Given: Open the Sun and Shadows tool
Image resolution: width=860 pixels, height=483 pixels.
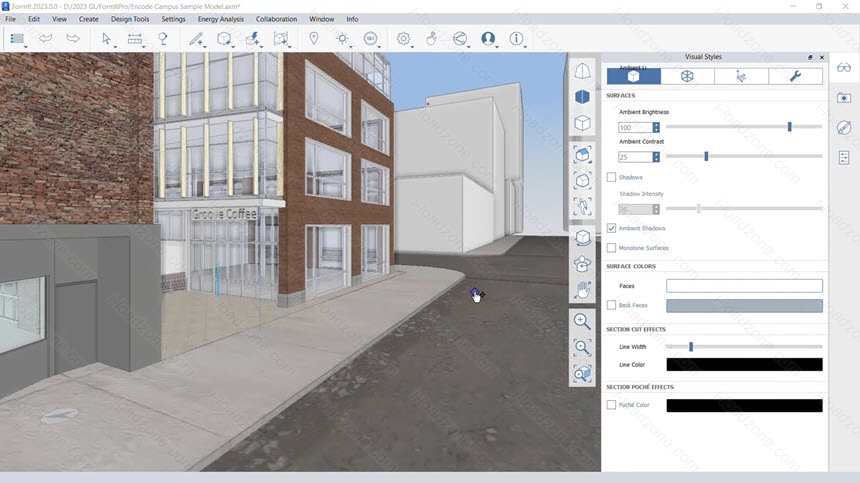Looking at the screenshot, I should click(342, 38).
